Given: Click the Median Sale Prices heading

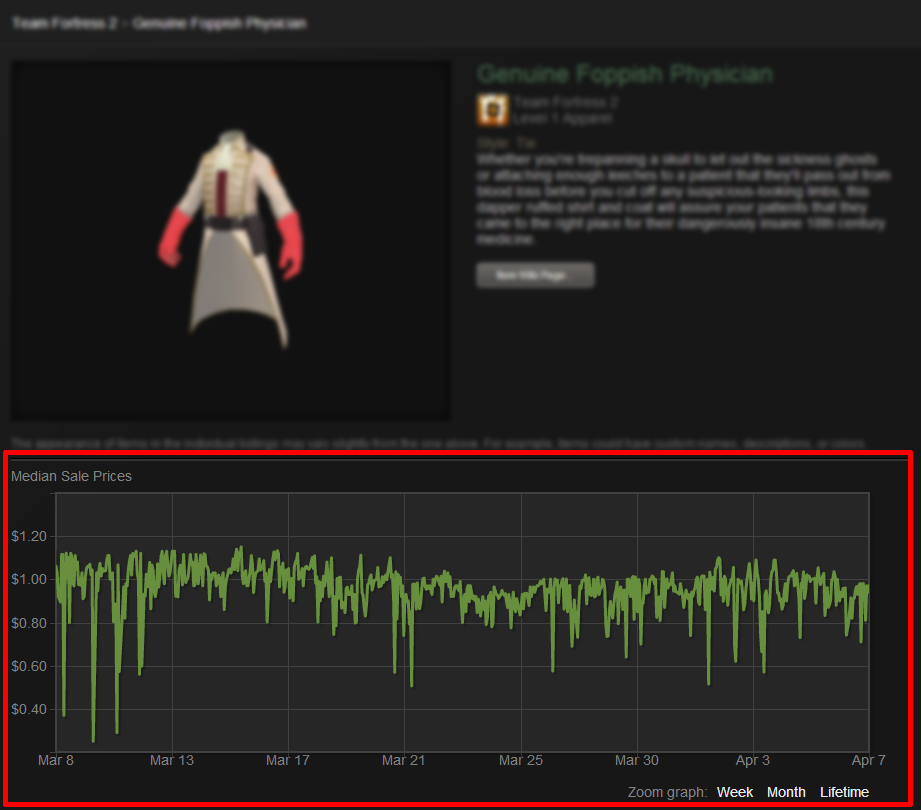Looking at the screenshot, I should point(71,476).
